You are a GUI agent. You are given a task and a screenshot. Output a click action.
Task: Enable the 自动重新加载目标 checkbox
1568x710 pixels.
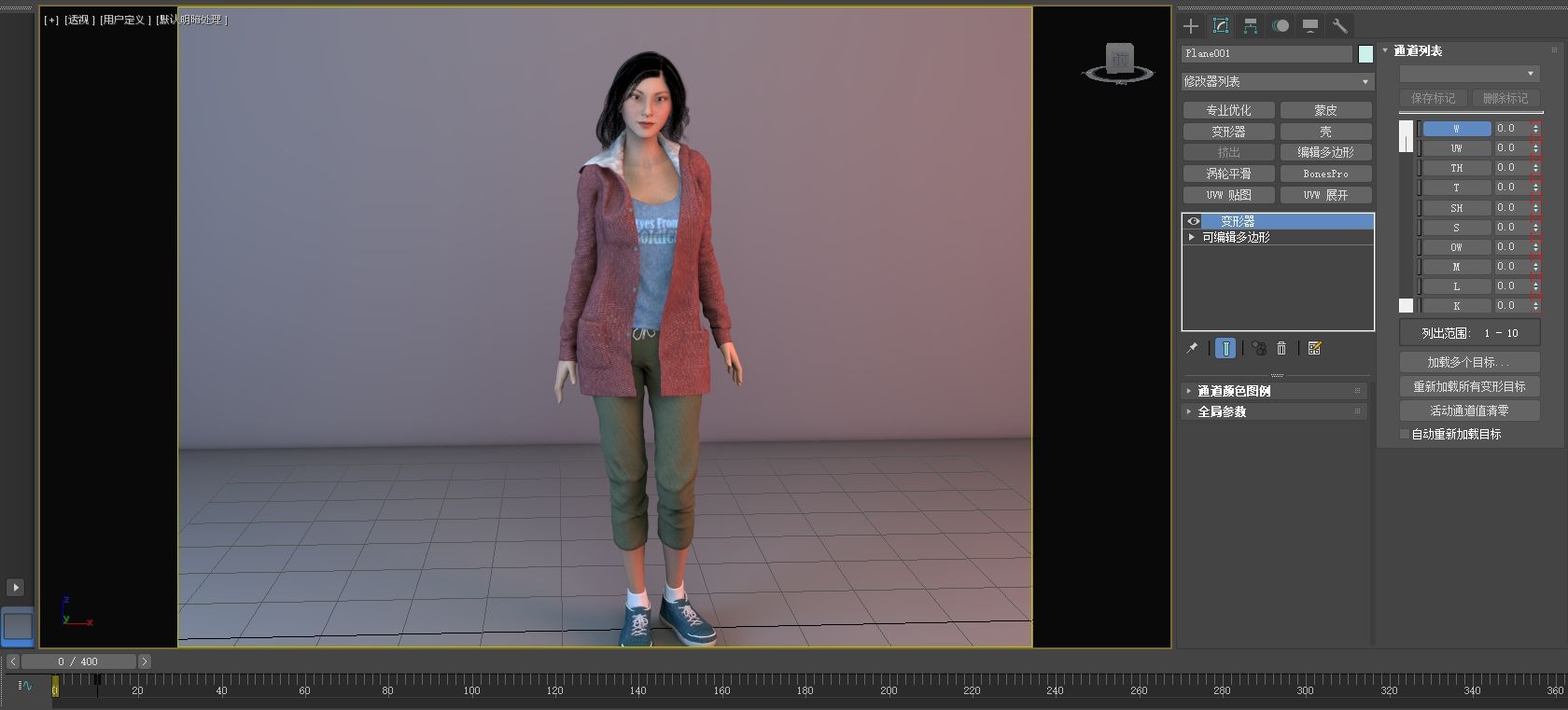pos(1405,434)
